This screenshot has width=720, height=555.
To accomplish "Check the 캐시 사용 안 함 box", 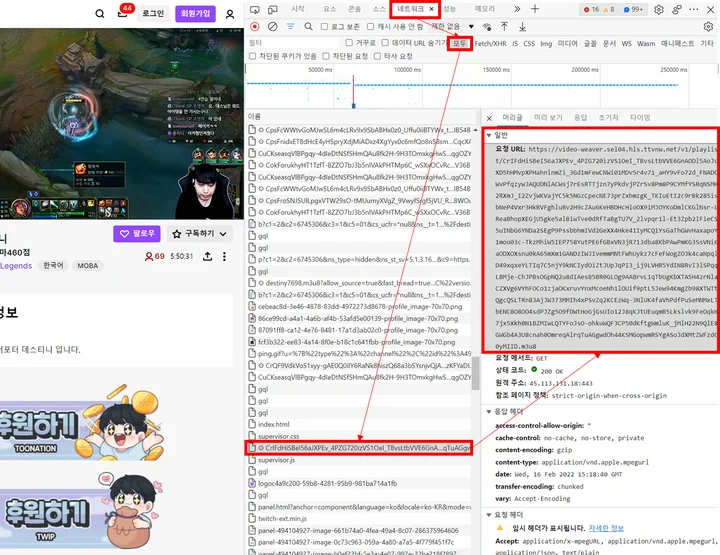I will tap(374, 26).
